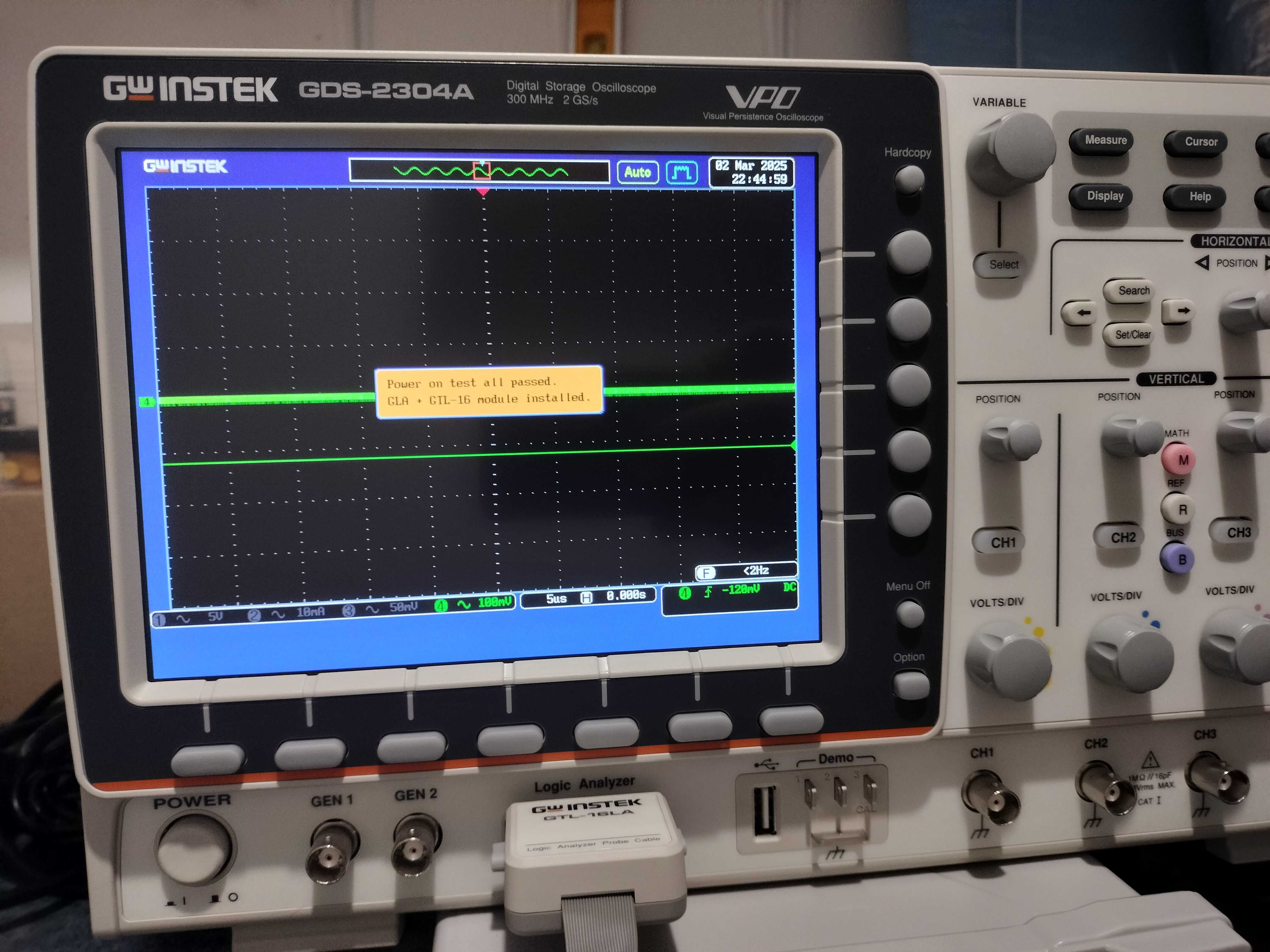Click the Auto trigger mode indicator on screen

[637, 172]
